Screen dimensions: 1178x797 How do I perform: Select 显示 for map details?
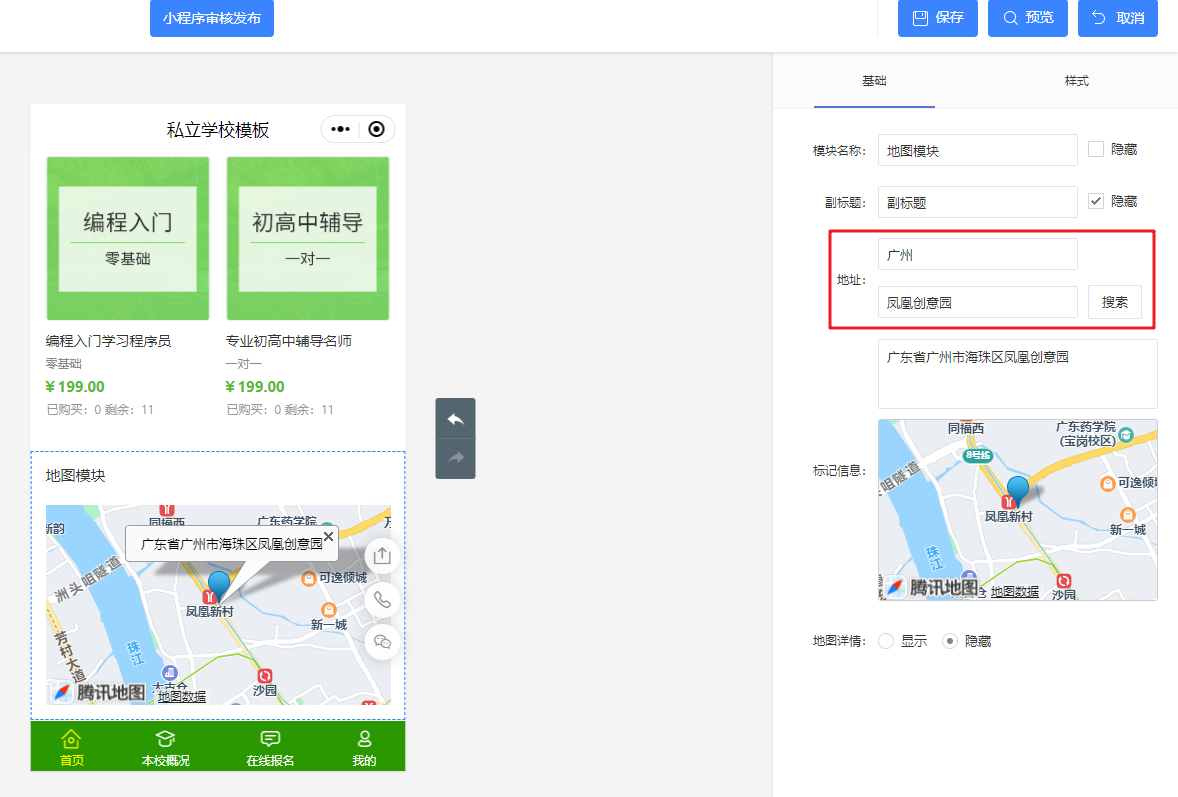(x=887, y=641)
